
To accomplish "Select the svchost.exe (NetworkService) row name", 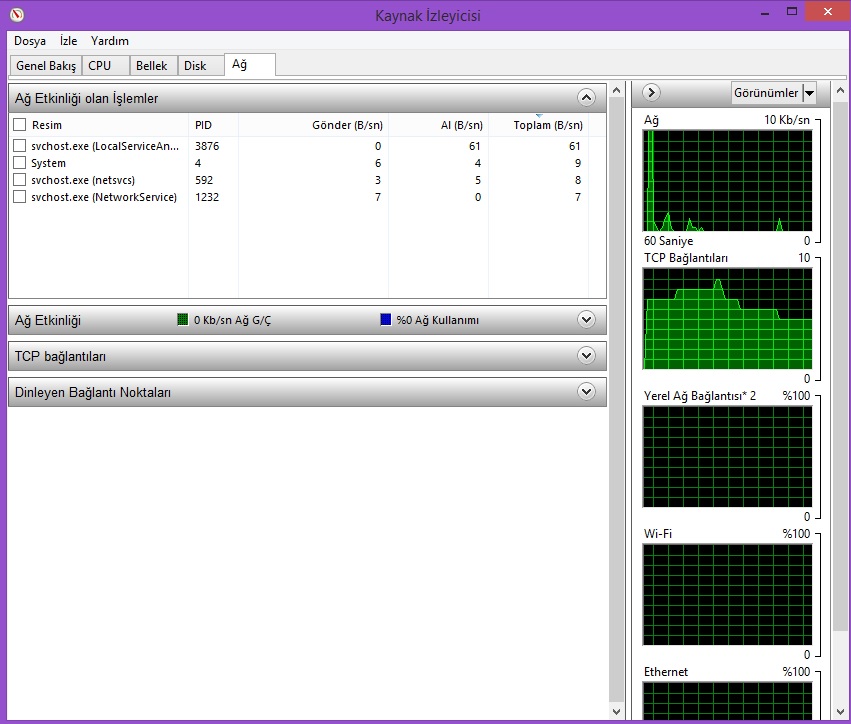I will pyautogui.click(x=104, y=197).
